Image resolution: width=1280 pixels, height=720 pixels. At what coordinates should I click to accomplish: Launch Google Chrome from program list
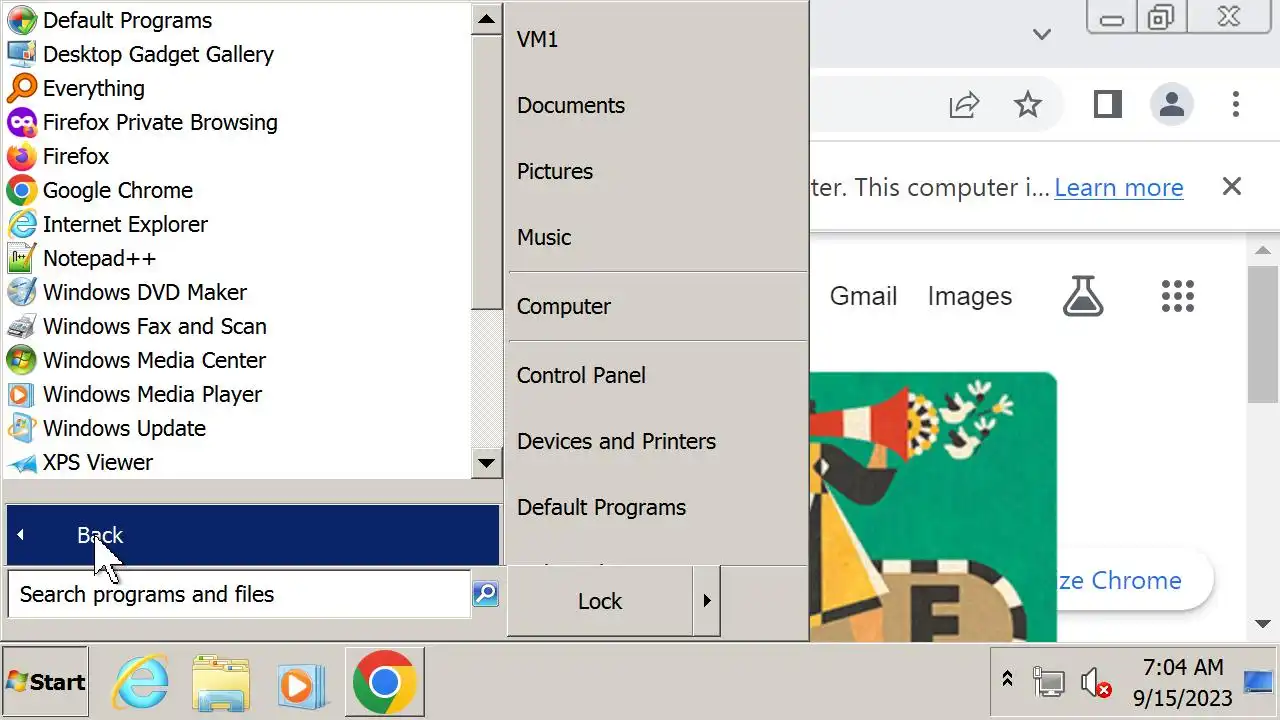pyautogui.click(x=22, y=190)
